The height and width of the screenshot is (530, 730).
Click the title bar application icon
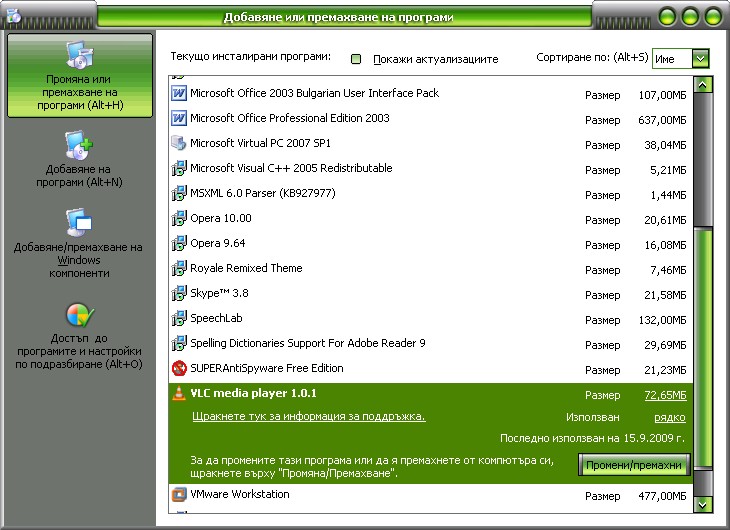[14, 15]
